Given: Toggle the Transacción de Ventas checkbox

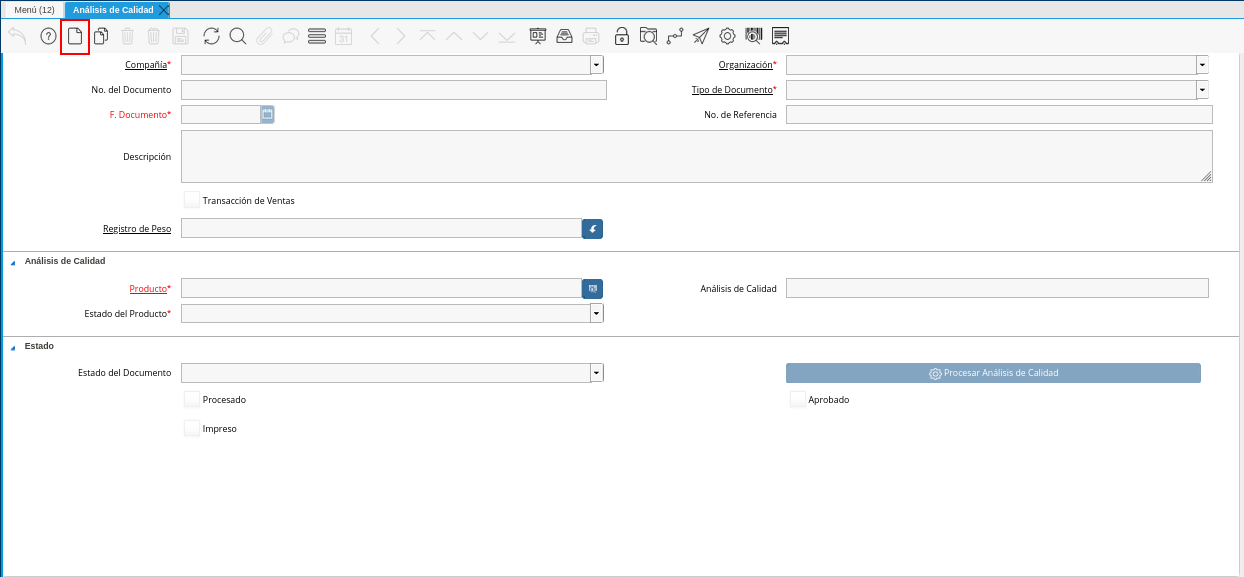Looking at the screenshot, I should click(x=192, y=200).
